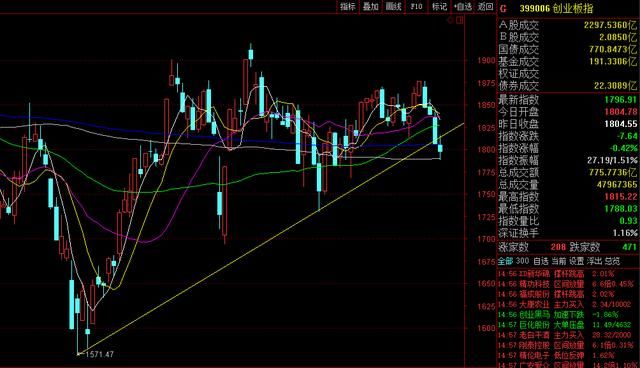Open F10 company info button
Viewport: 640px width, 368px height.
tap(416, 7)
